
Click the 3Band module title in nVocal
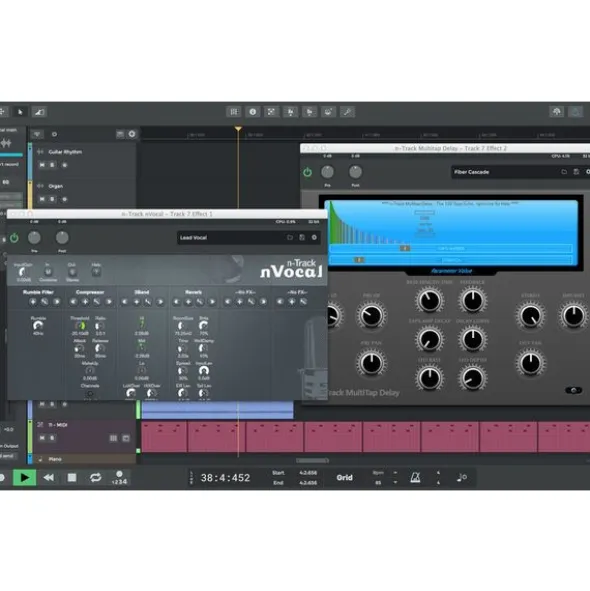(x=142, y=292)
